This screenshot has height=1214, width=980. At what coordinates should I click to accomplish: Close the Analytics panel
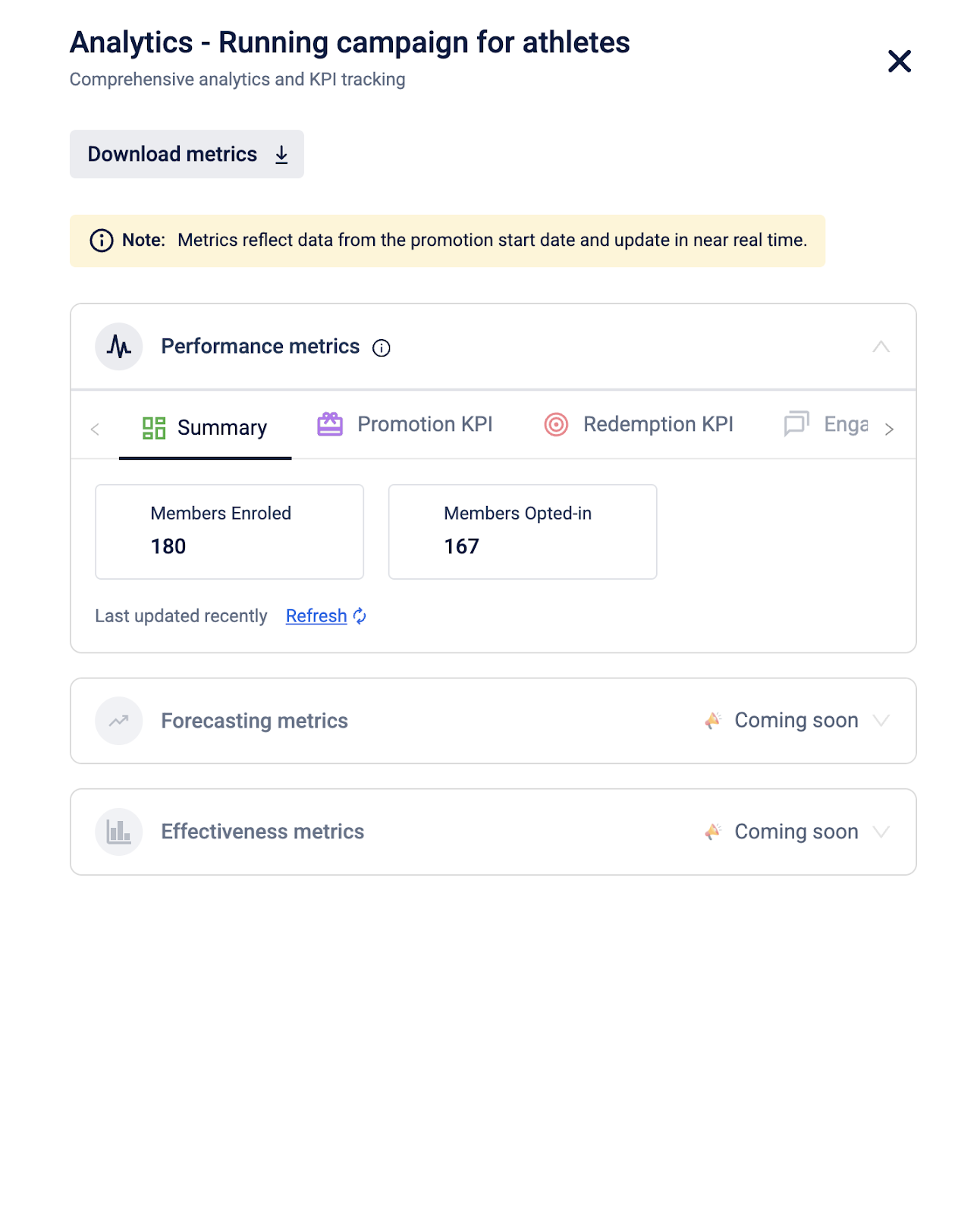click(x=899, y=61)
